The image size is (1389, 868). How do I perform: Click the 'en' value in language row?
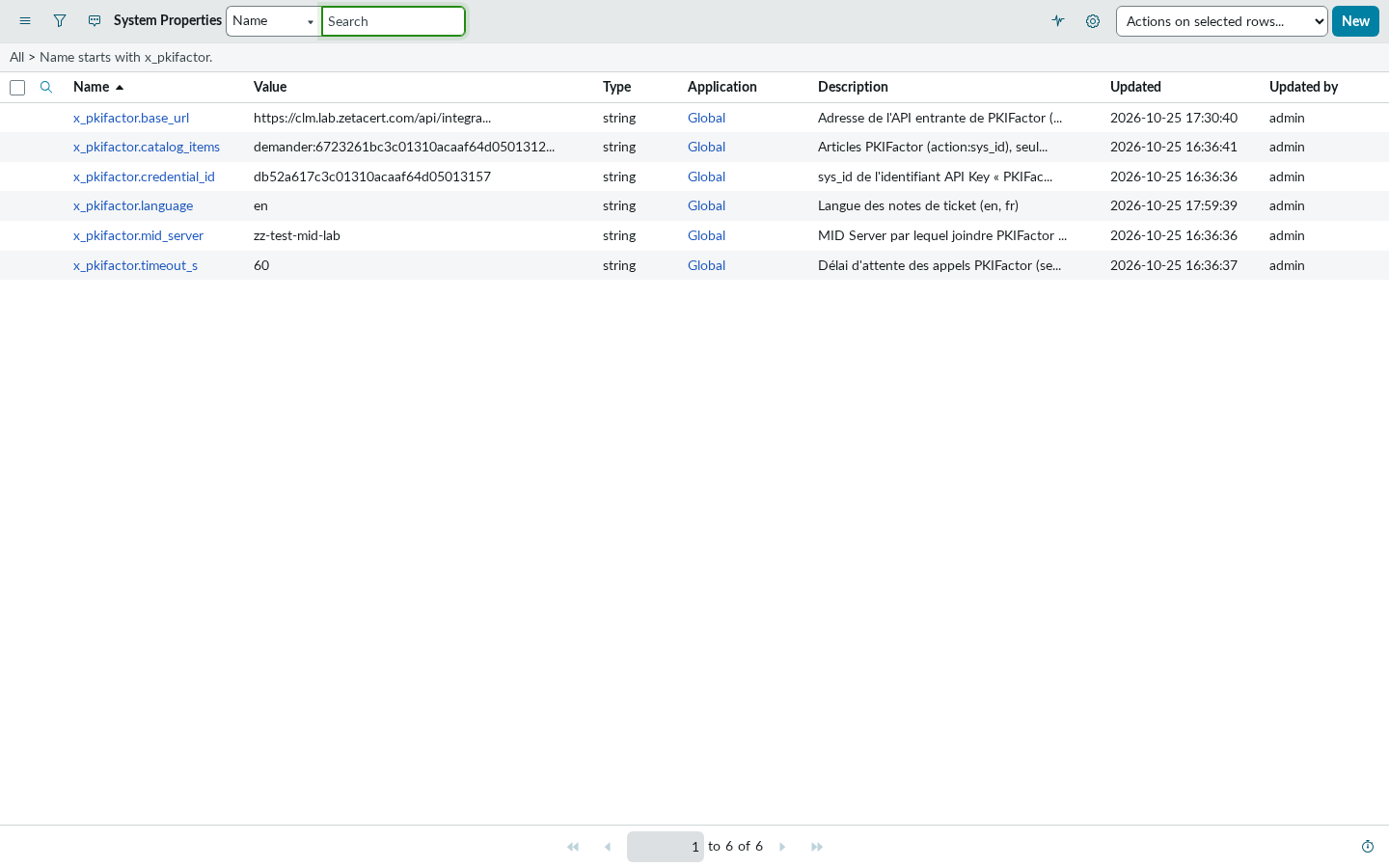[260, 205]
